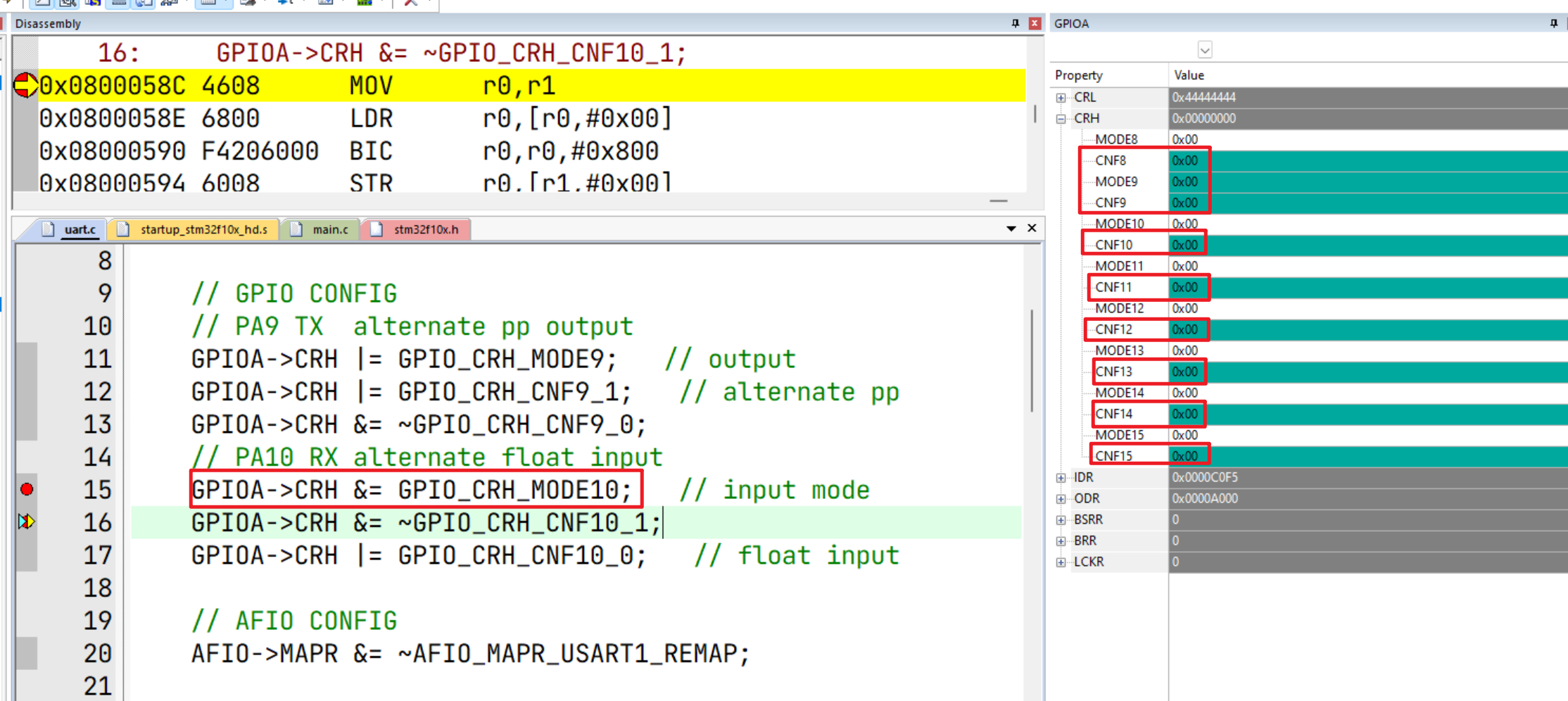Image resolution: width=1568 pixels, height=701 pixels.
Task: Expand the CRL register node
Action: click(x=1061, y=98)
